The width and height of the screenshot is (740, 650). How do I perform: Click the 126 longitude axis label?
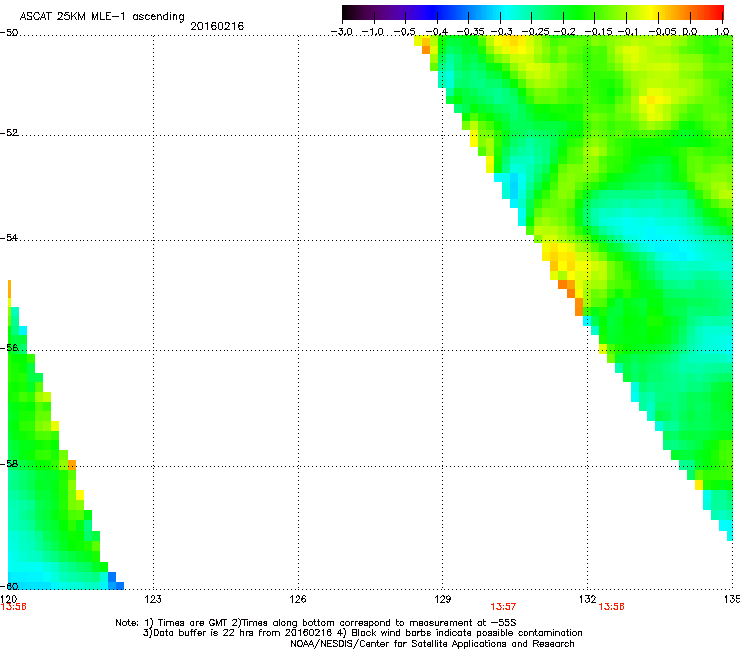click(x=298, y=599)
